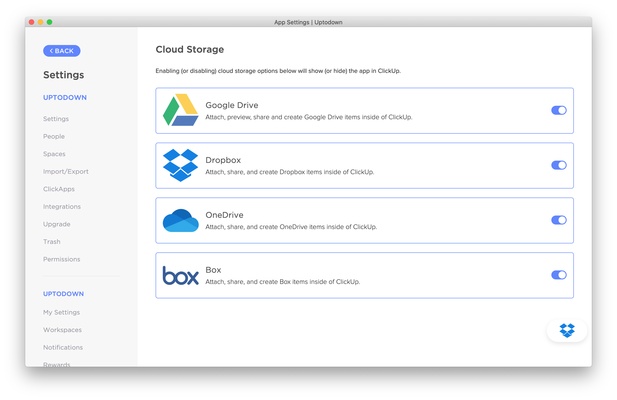Image resolution: width=617 pixels, height=400 pixels.
Task: Open Import/Export settings
Action: 66,171
